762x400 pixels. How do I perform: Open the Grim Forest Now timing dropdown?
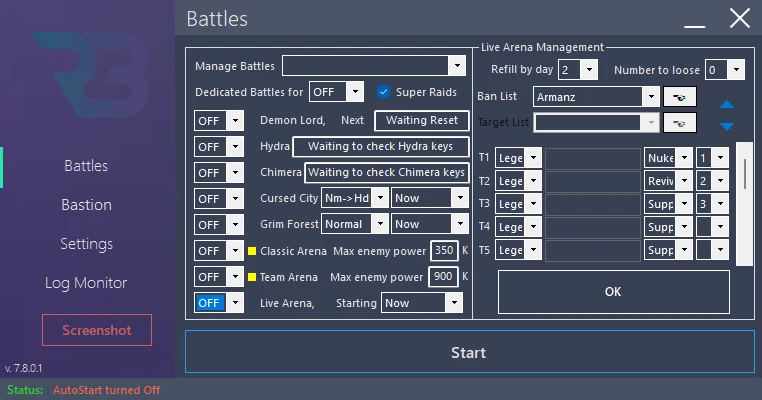(430, 224)
